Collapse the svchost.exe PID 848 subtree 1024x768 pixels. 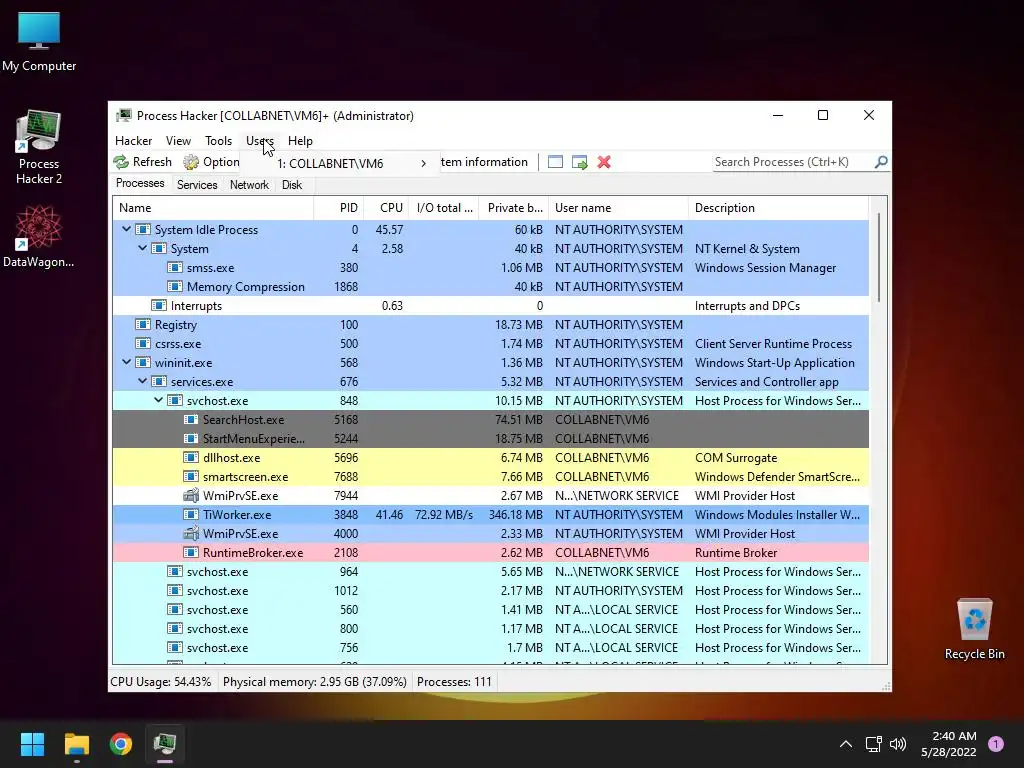[159, 400]
